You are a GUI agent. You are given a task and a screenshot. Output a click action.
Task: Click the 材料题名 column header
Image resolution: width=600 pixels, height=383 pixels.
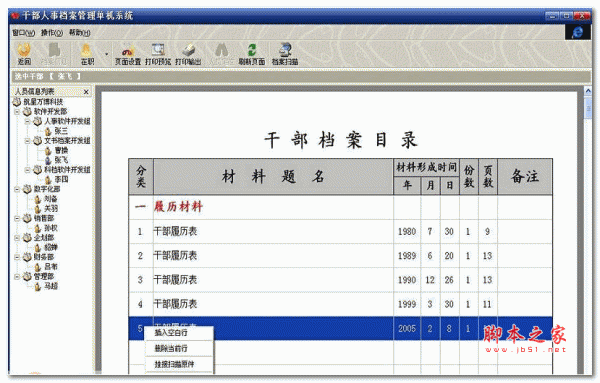[273, 177]
